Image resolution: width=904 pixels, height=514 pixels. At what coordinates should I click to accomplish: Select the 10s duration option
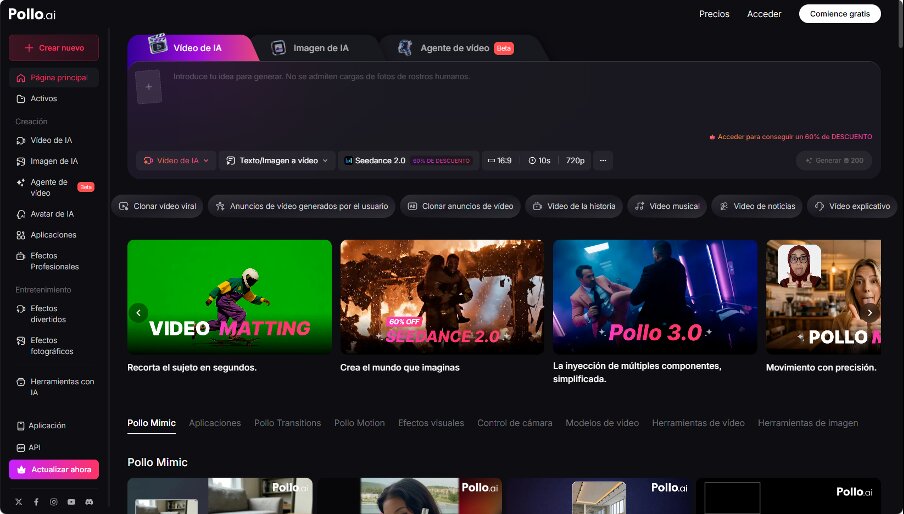click(539, 160)
